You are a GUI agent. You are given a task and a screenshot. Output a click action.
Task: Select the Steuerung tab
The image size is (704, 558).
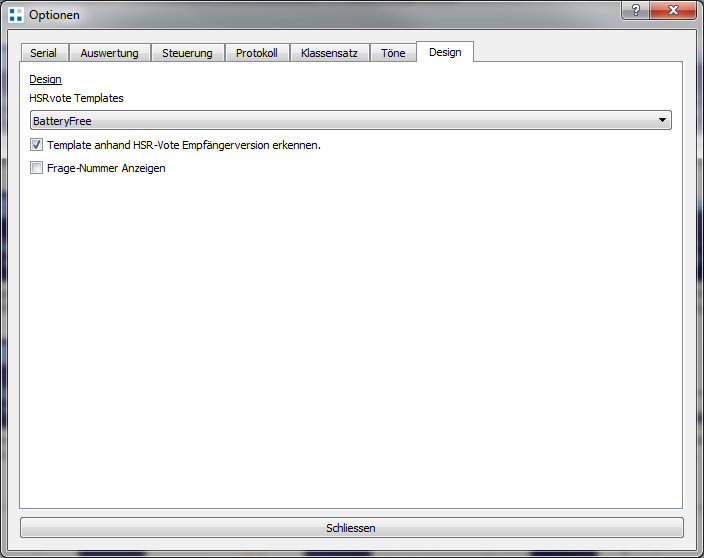click(187, 53)
